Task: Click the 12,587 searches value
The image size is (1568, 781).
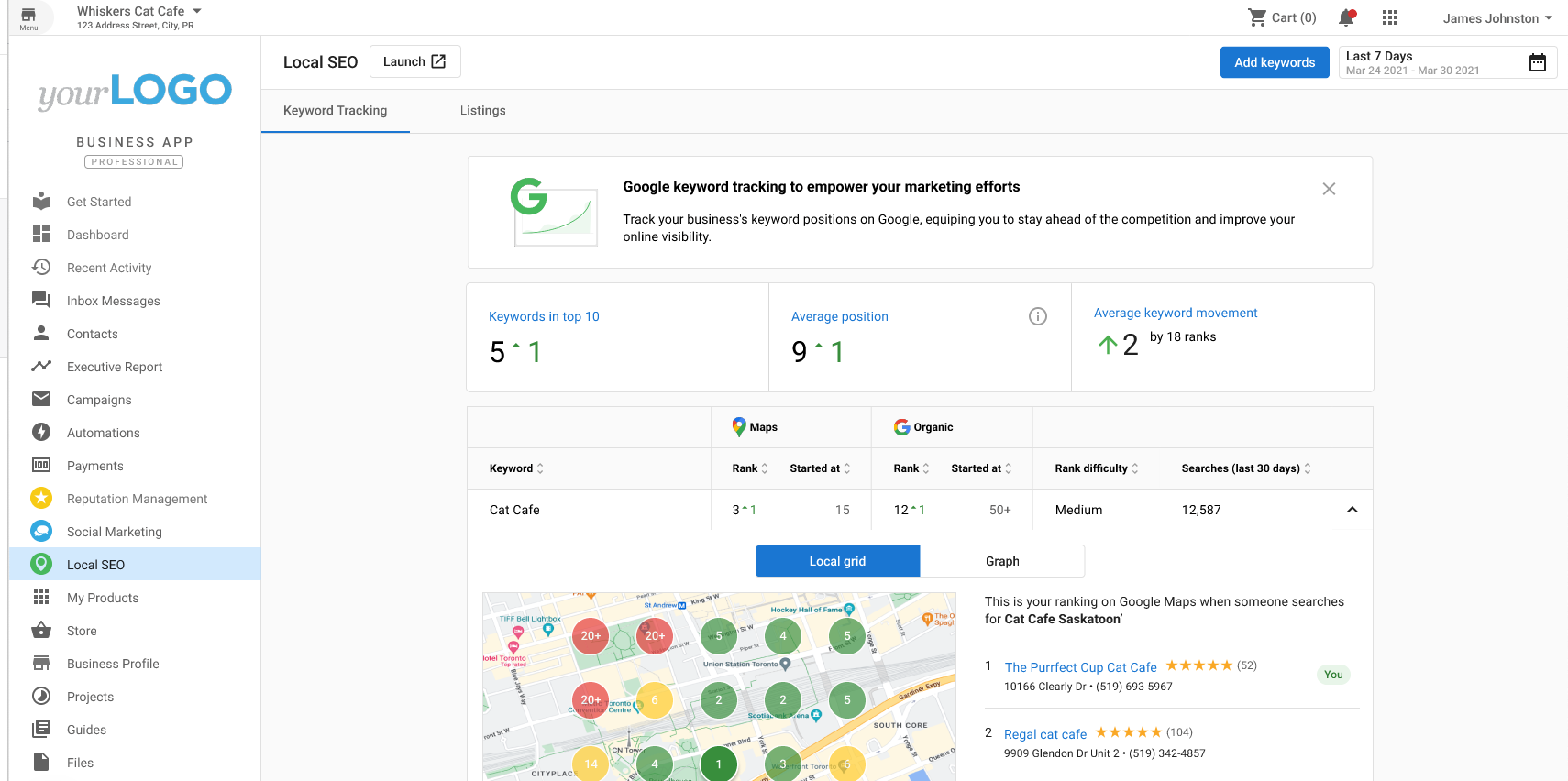Action: pyautogui.click(x=1201, y=510)
